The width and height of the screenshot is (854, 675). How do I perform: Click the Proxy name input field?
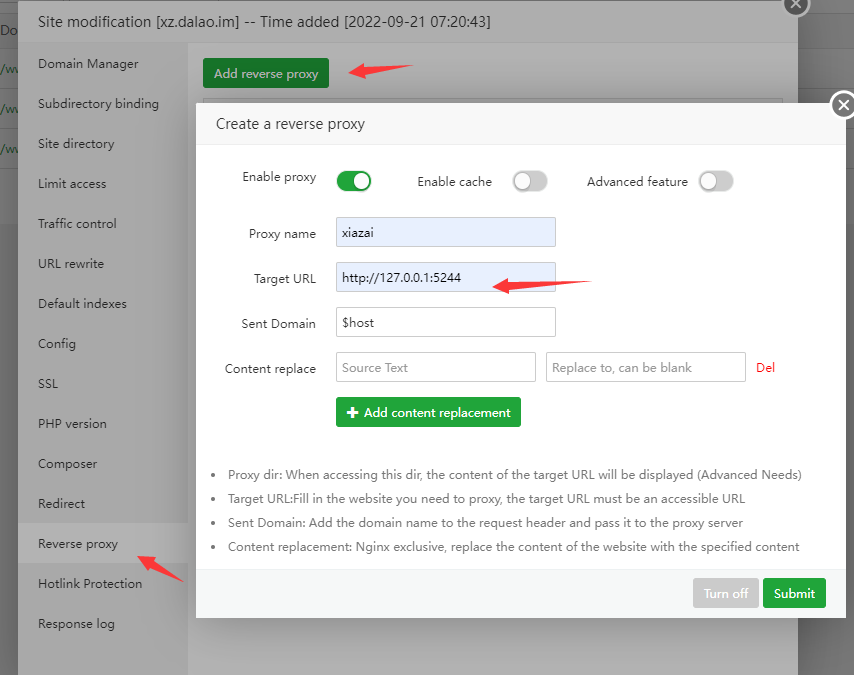tap(445, 233)
